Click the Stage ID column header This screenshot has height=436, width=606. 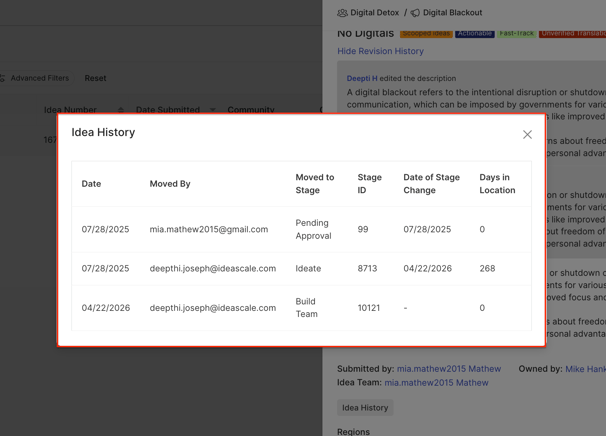[x=369, y=184]
